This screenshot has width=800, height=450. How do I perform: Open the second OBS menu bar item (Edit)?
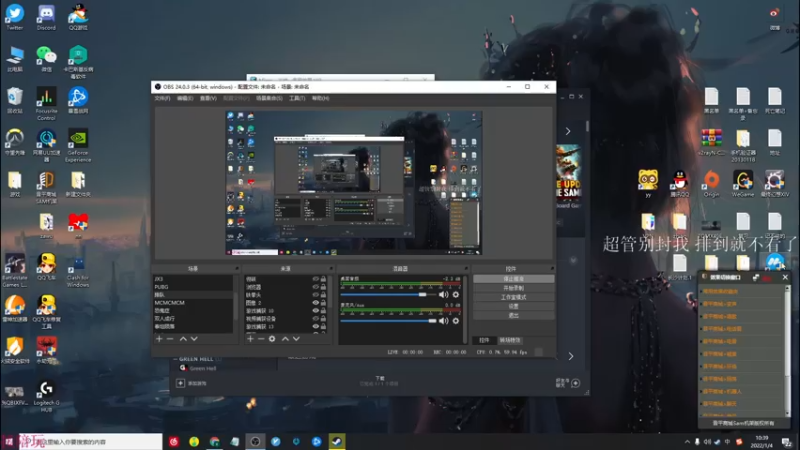pos(185,98)
